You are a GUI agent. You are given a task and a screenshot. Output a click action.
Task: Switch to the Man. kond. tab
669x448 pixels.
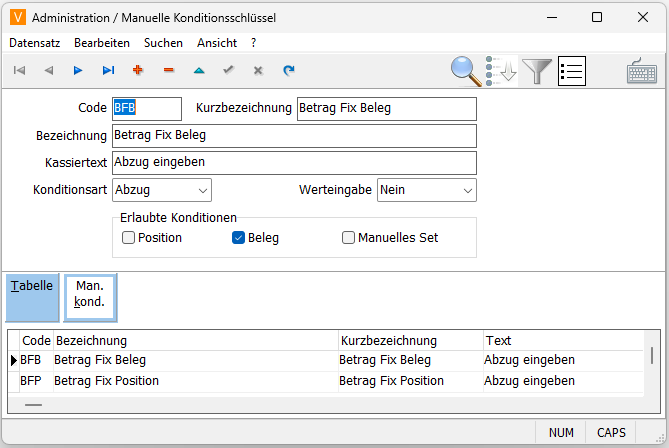(x=90, y=297)
